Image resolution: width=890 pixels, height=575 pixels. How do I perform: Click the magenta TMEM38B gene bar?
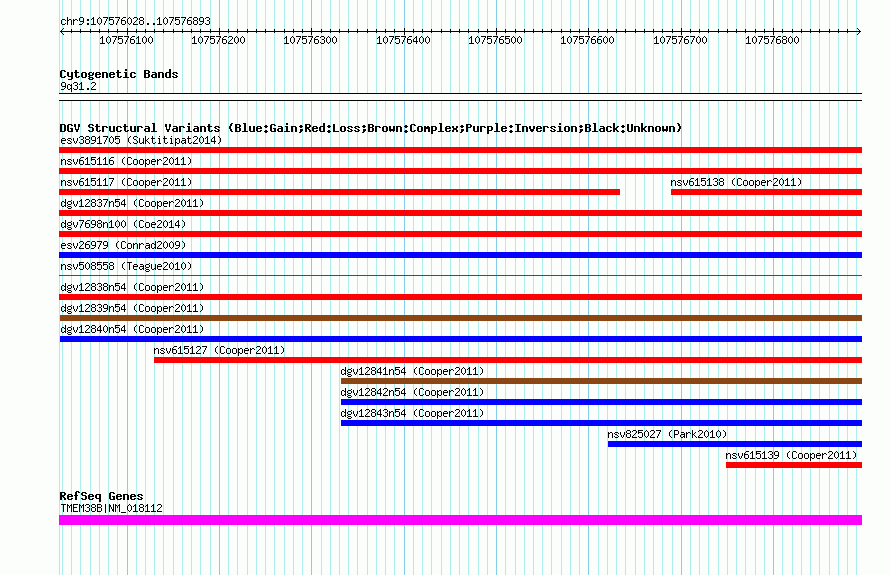(x=460, y=520)
